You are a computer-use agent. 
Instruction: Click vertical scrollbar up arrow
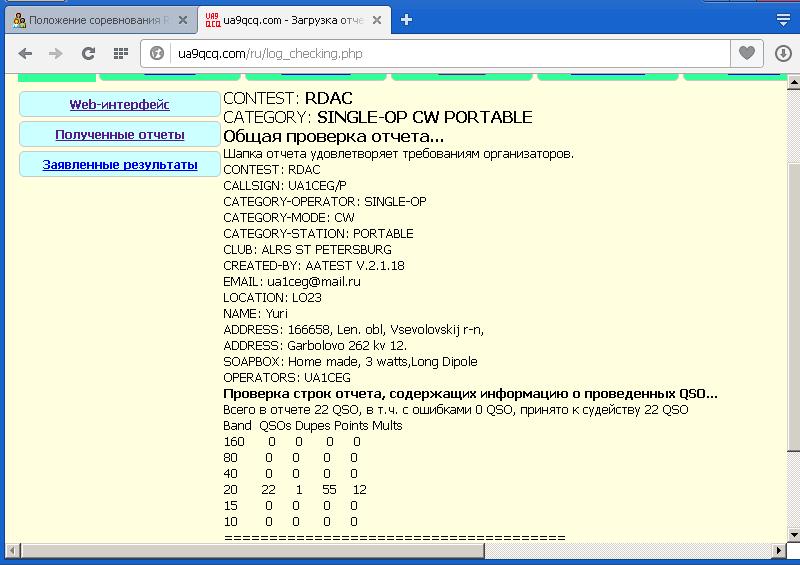793,82
